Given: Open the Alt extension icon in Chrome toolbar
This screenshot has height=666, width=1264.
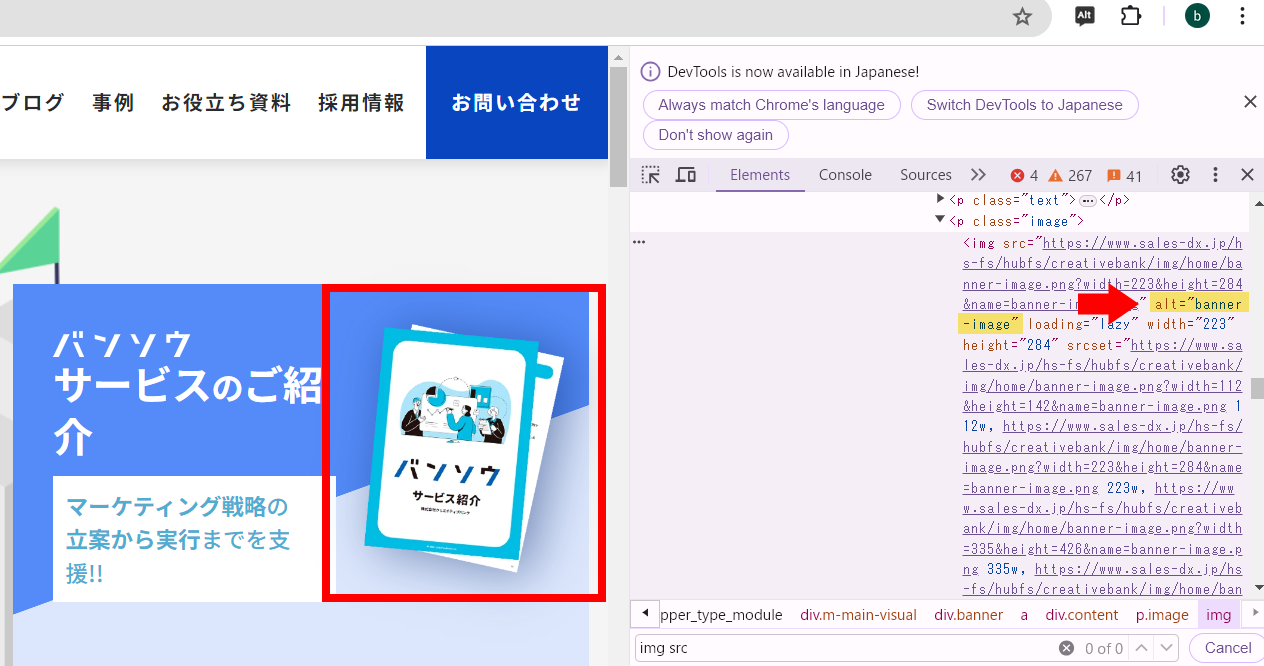Looking at the screenshot, I should 1085,16.
